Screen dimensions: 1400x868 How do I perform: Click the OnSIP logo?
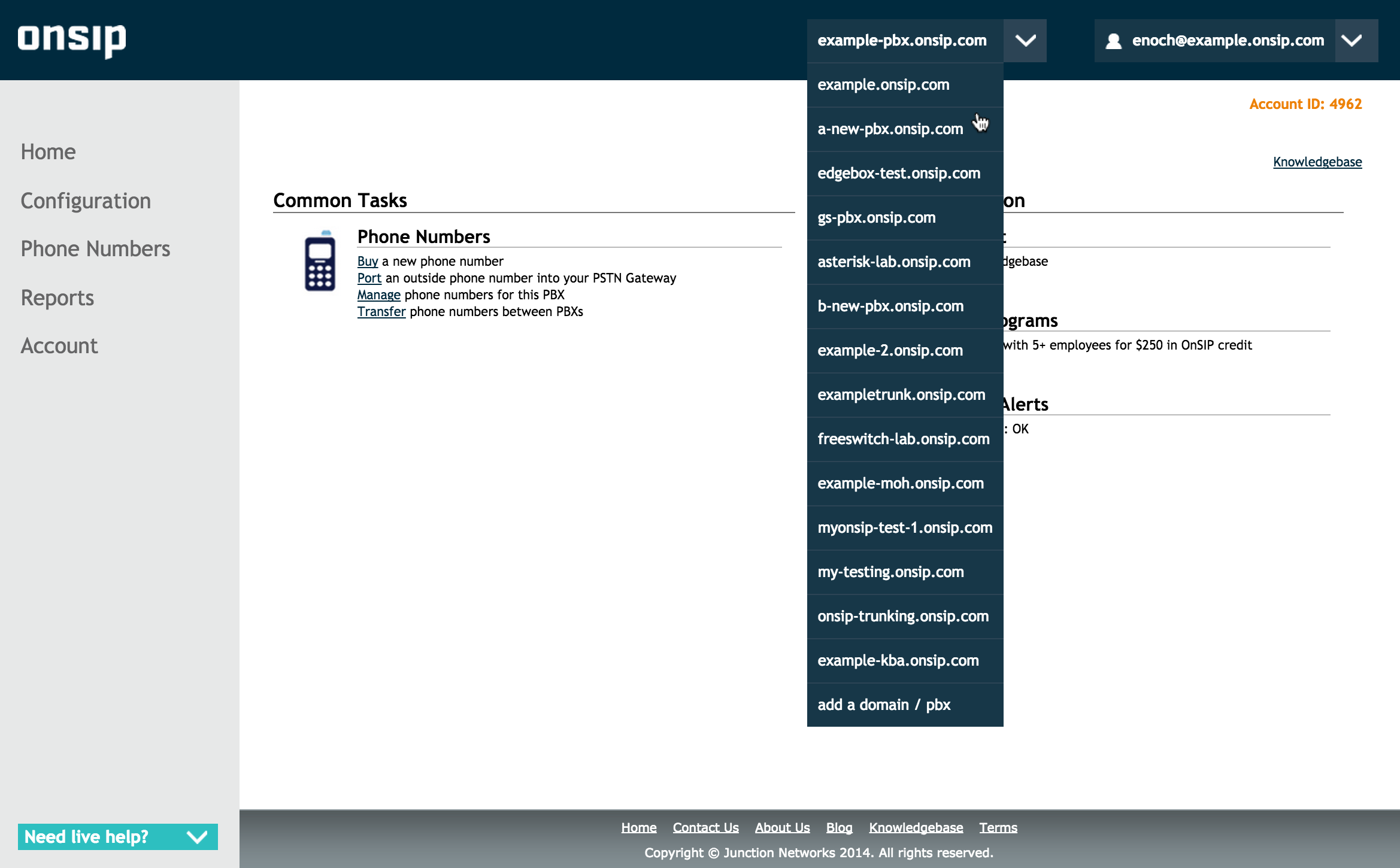pos(72,40)
